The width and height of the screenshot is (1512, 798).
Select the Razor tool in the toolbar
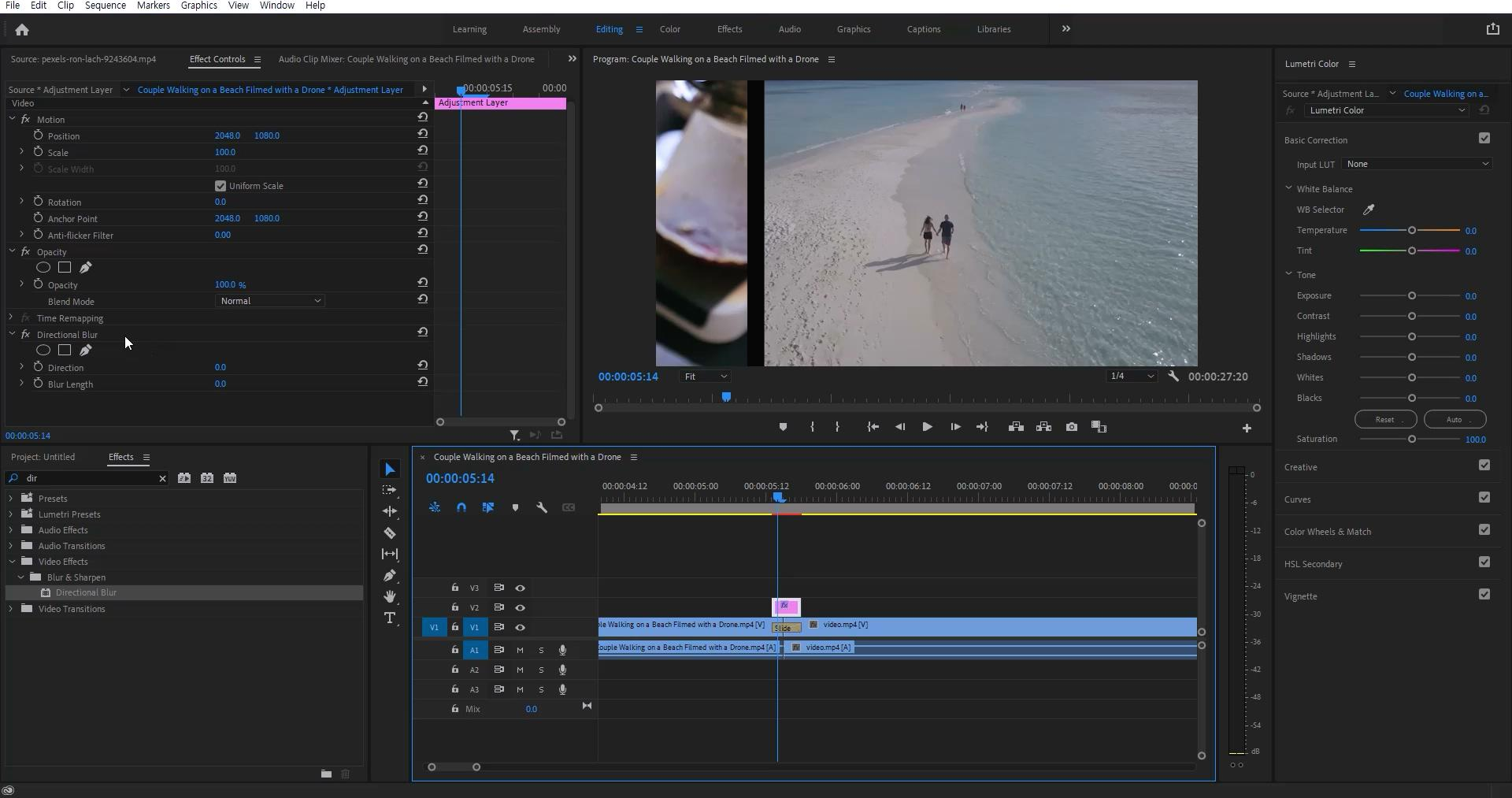coord(390,533)
